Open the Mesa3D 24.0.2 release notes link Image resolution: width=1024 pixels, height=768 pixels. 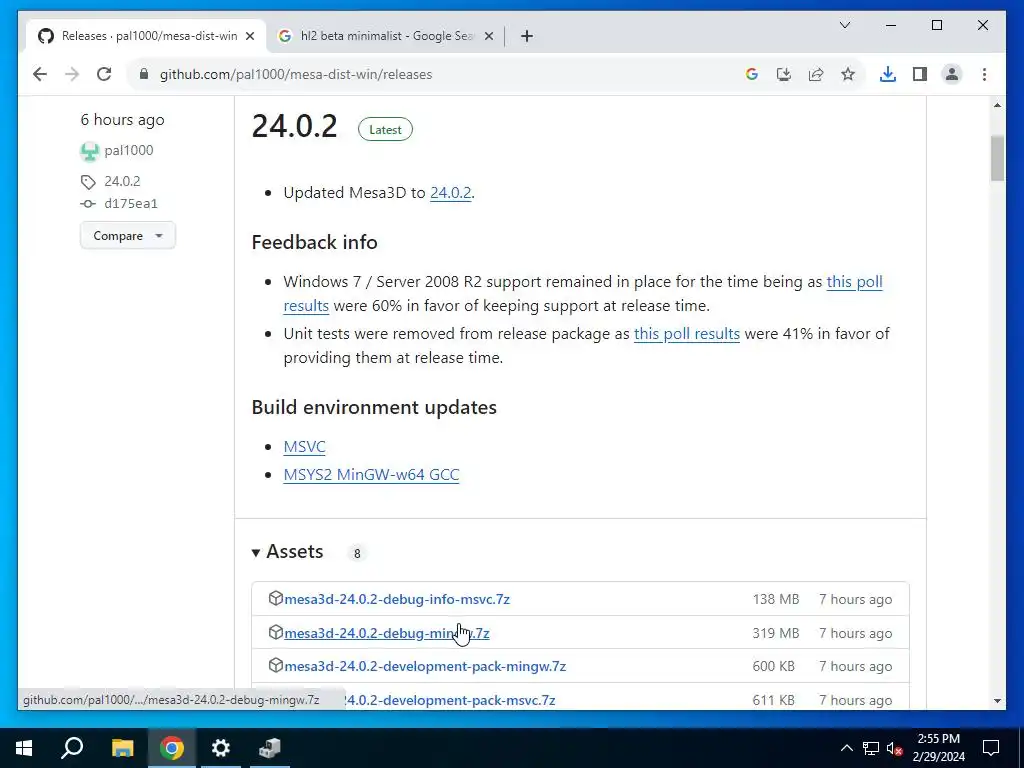click(451, 193)
